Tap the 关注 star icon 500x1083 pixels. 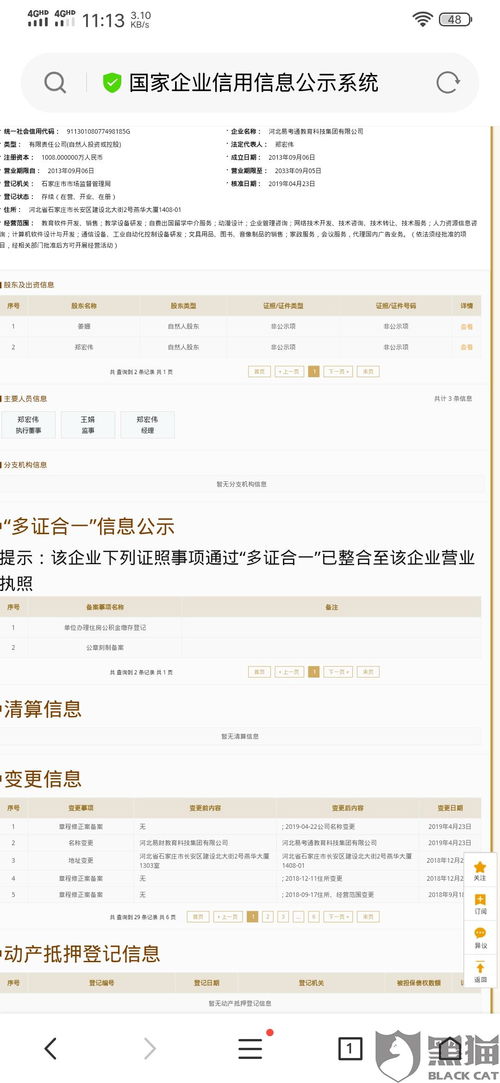[x=480, y=866]
